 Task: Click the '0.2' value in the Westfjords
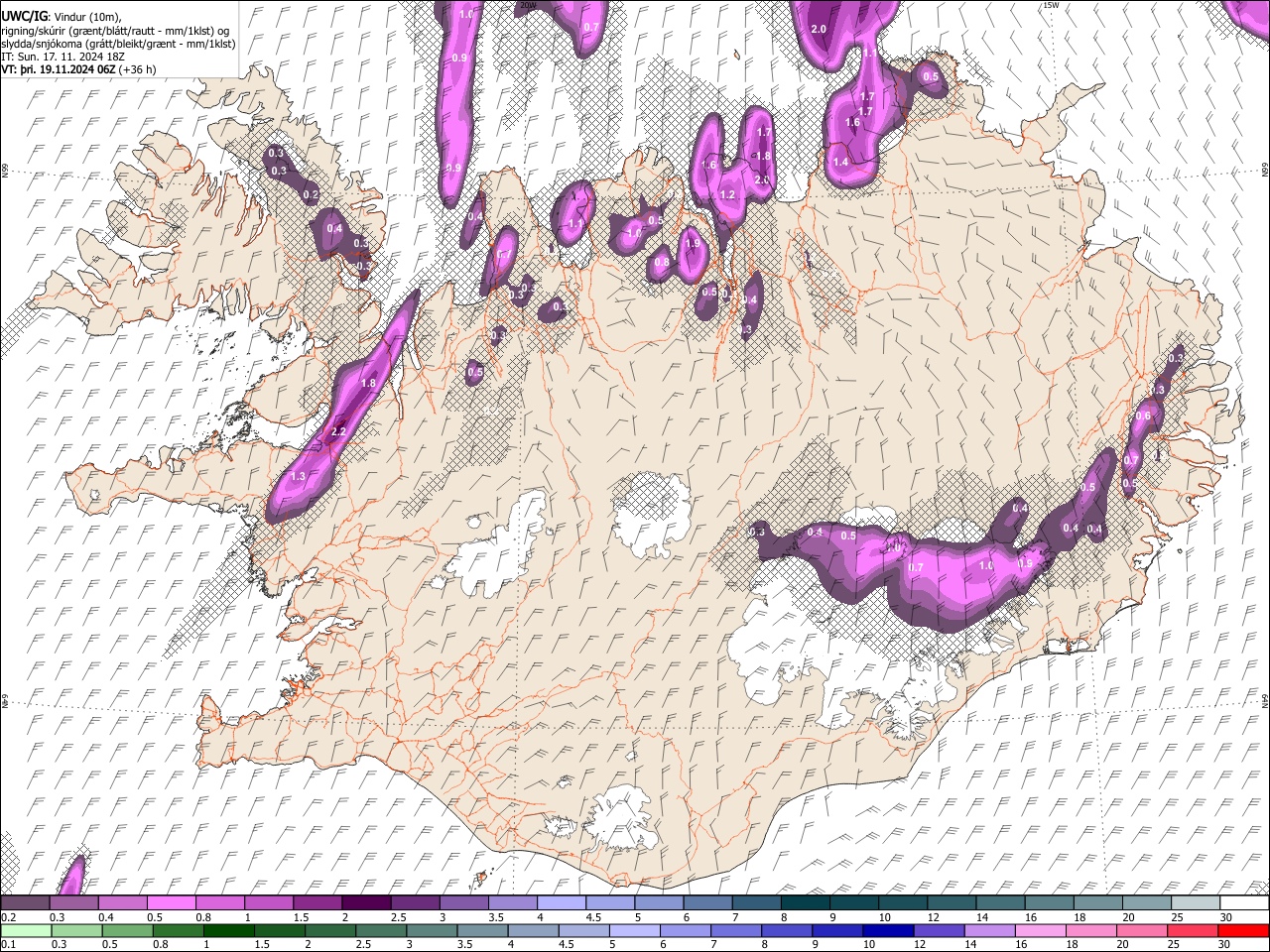(x=311, y=195)
